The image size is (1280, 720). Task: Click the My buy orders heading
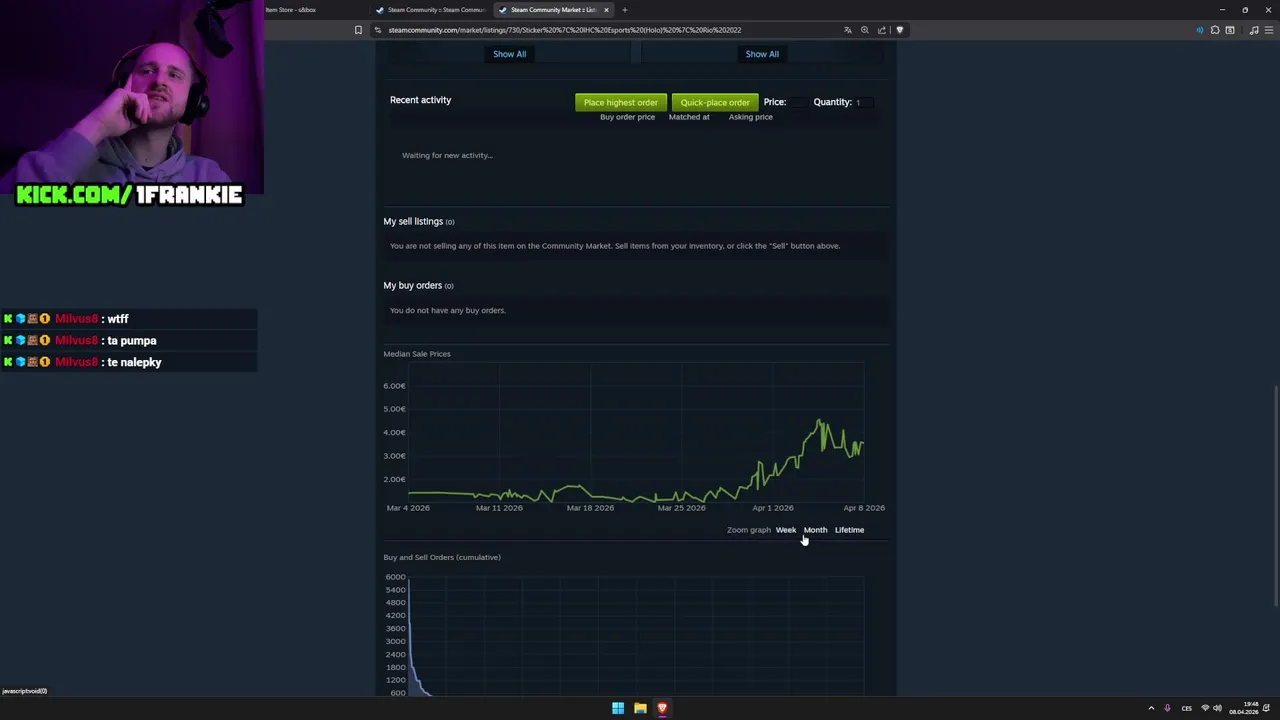point(412,285)
